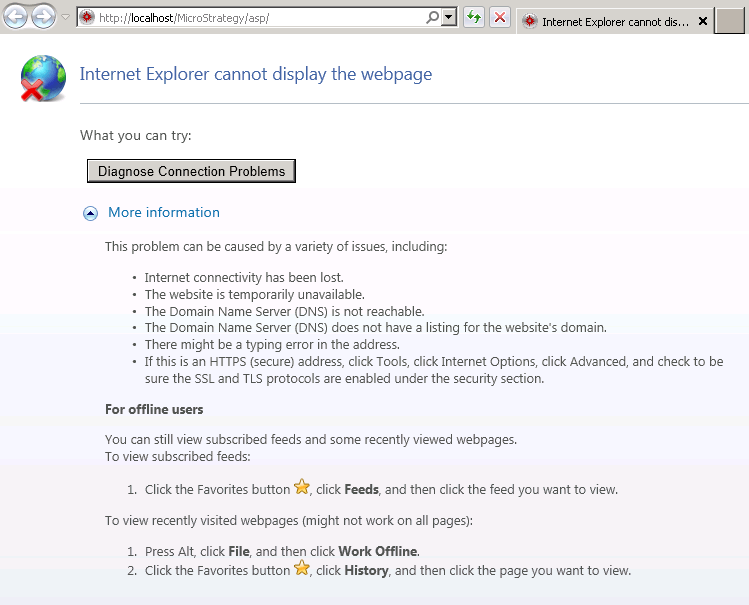The image size is (749, 605).
Task: Click the favicon on the browser tab
Action: 529,21
